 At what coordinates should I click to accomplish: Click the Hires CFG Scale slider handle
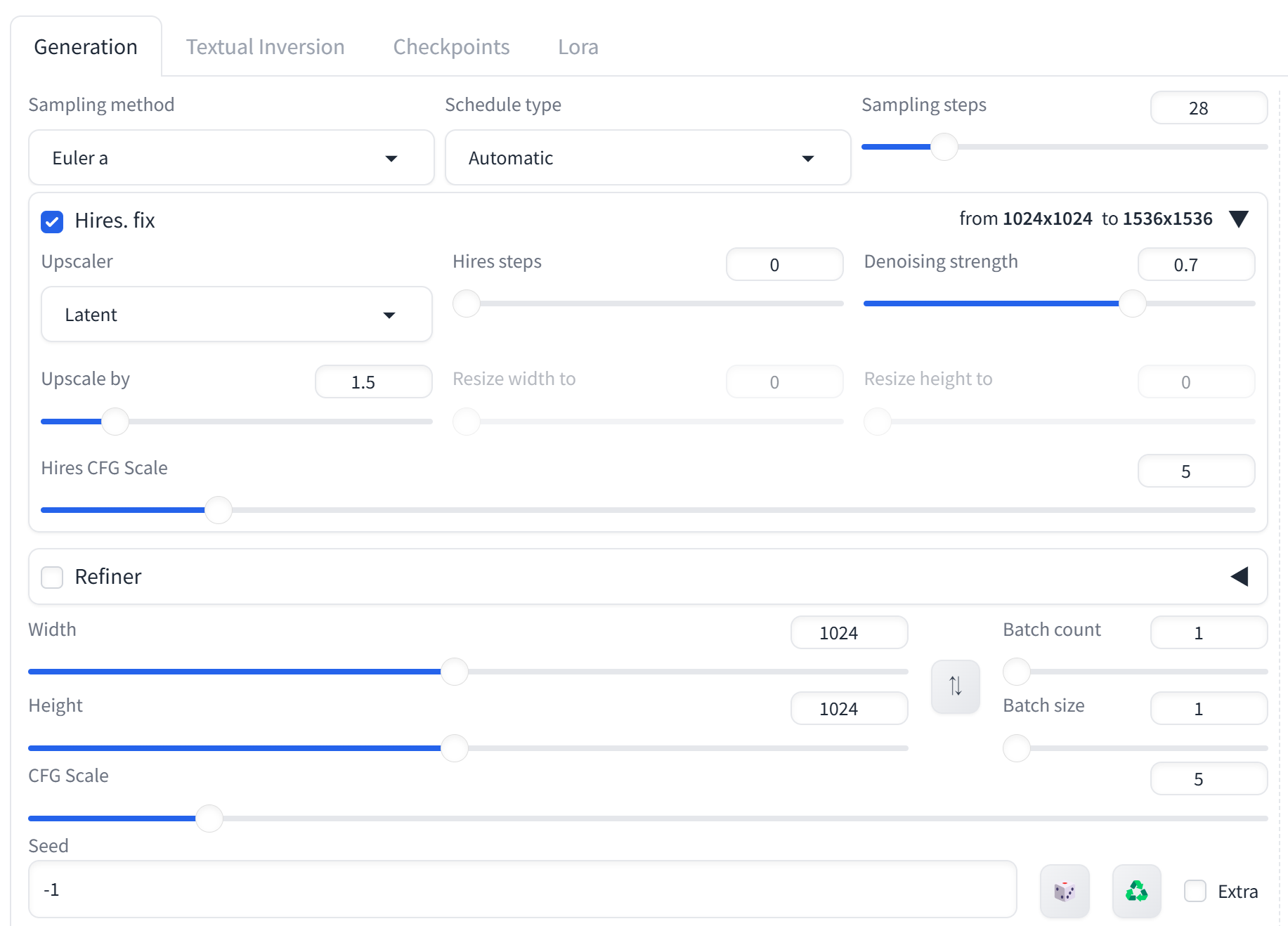point(219,510)
